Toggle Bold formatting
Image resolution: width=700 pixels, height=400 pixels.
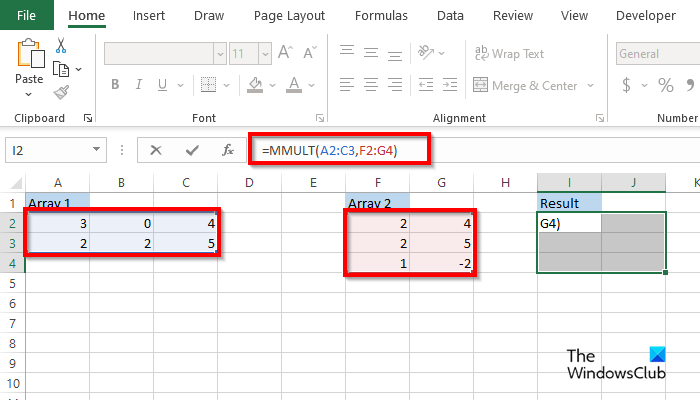point(115,85)
